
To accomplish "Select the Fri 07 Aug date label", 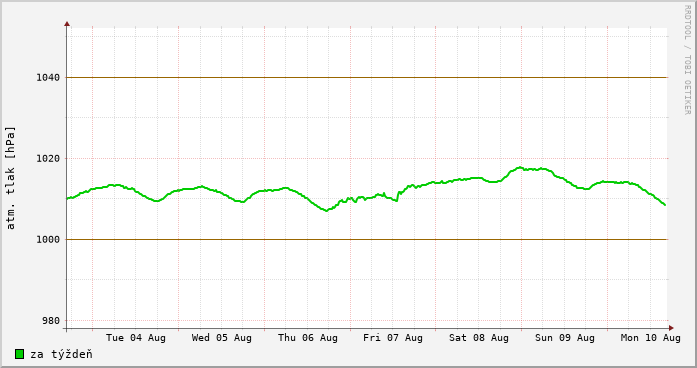I will (393, 338).
